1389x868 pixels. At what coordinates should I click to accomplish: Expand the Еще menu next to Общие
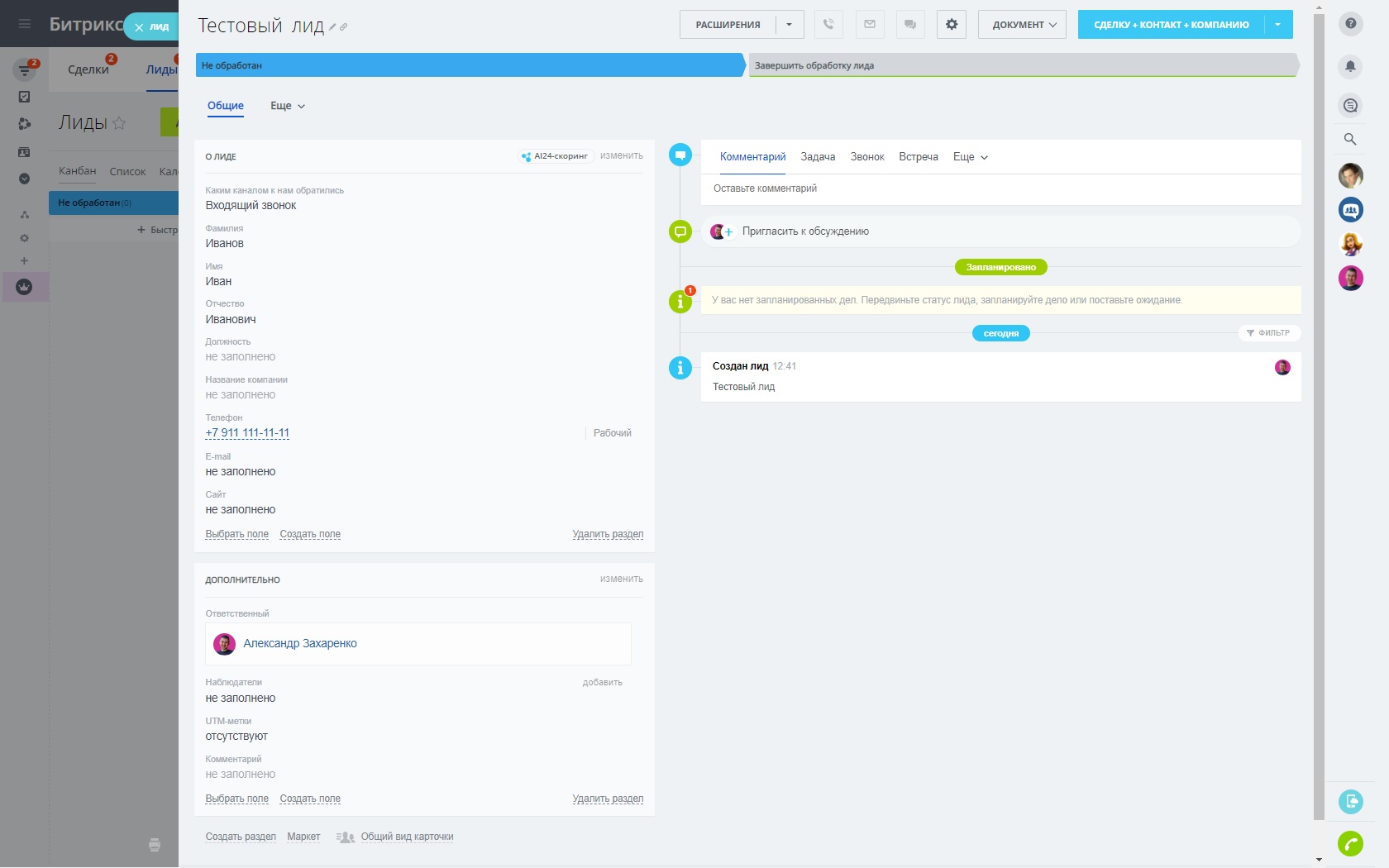pos(288,106)
